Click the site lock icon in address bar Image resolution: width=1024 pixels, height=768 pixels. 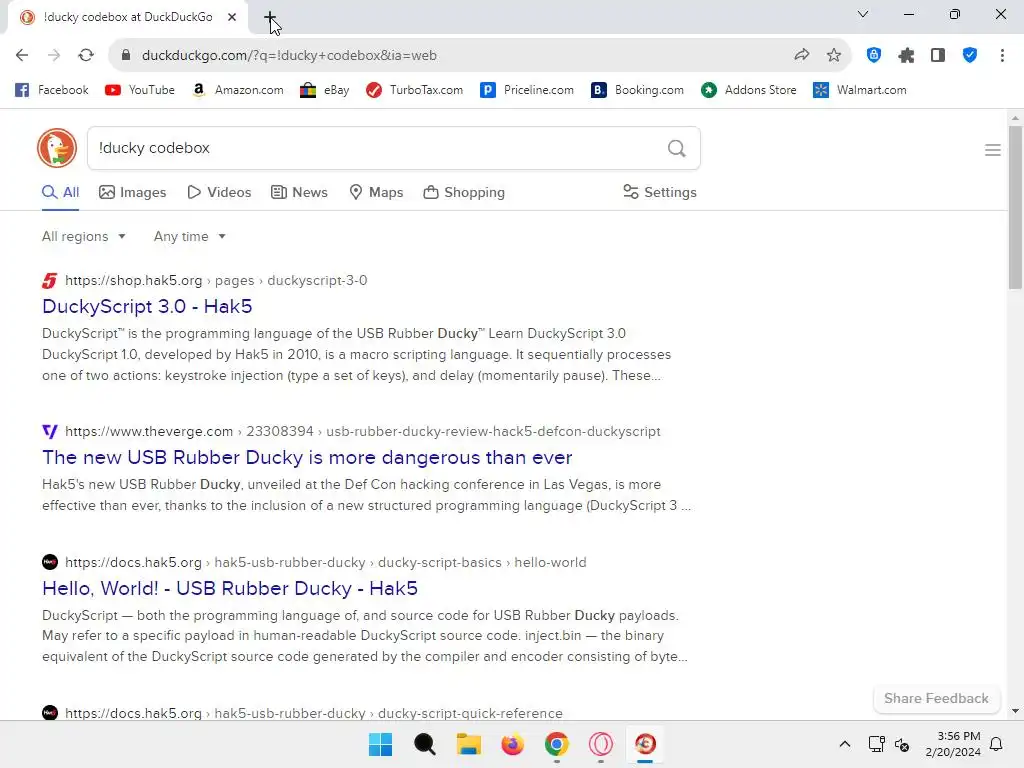click(x=126, y=55)
